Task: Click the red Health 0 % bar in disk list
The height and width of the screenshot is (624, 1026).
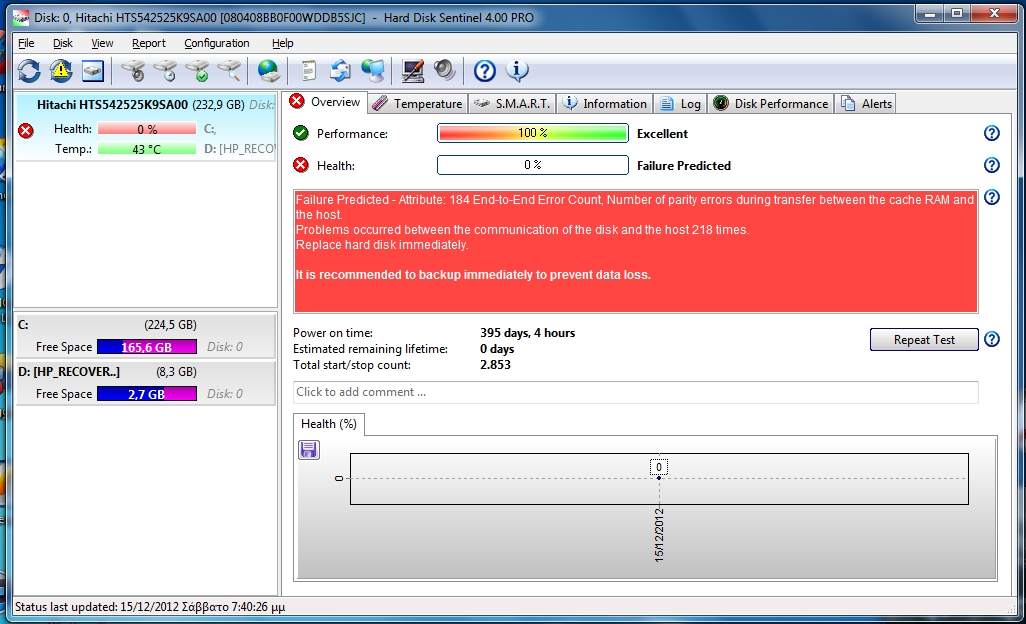Action: pos(147,129)
